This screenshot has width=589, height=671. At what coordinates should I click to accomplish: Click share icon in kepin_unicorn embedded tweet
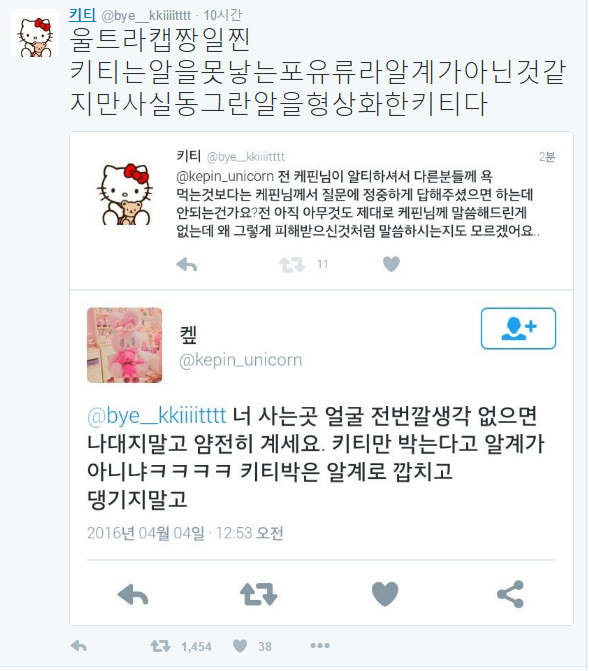[x=510, y=594]
